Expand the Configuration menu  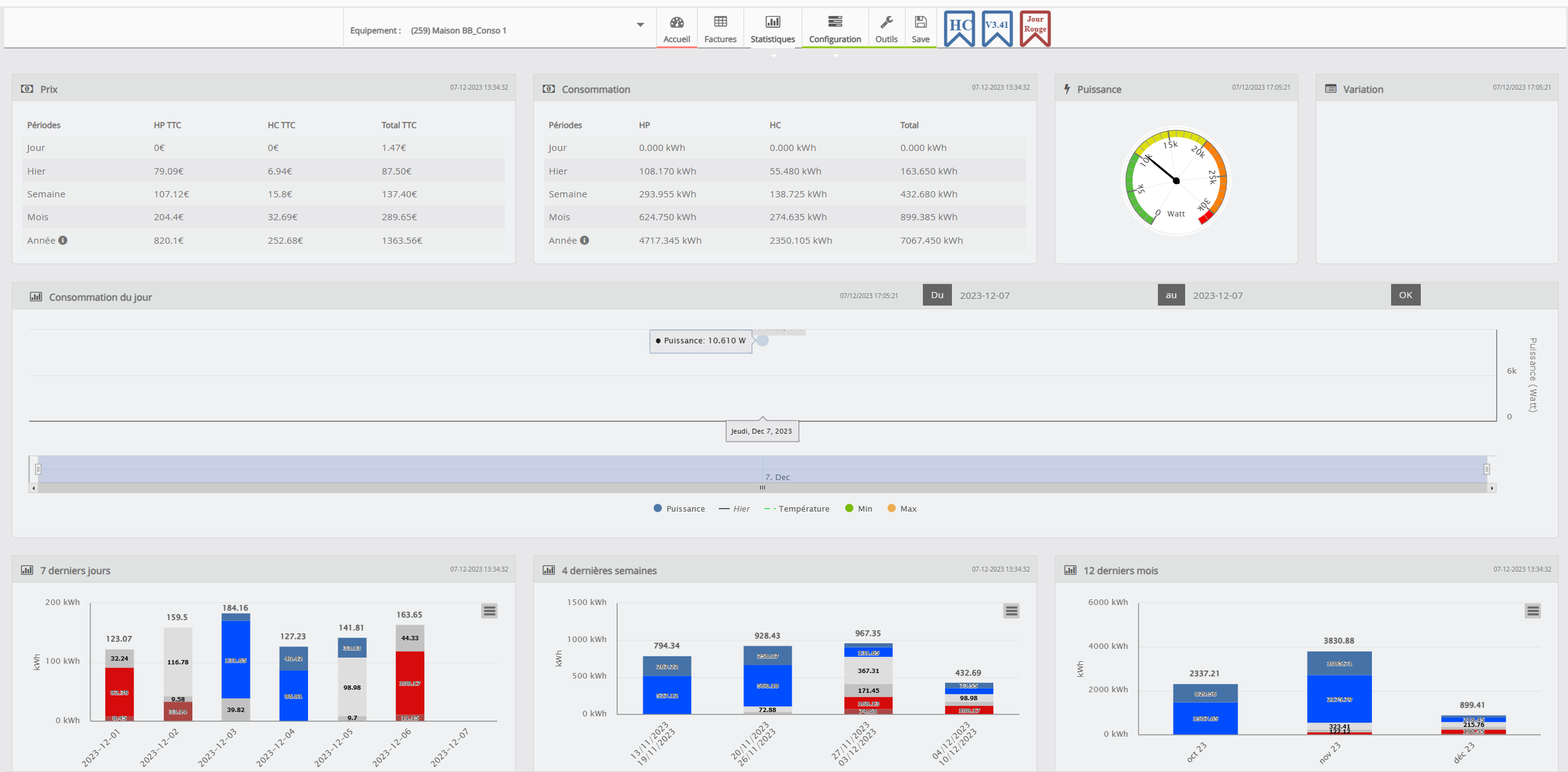(834, 29)
